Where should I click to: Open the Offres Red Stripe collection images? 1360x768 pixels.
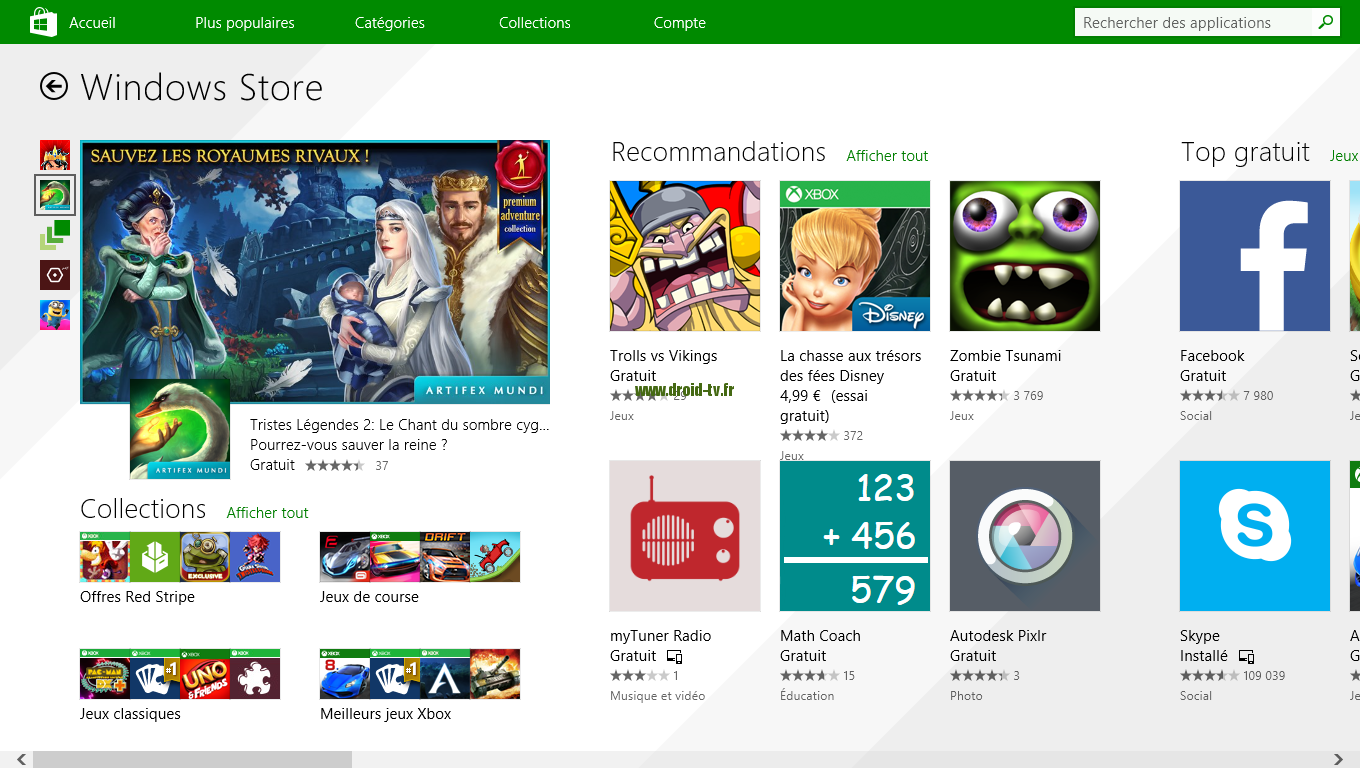pos(180,557)
